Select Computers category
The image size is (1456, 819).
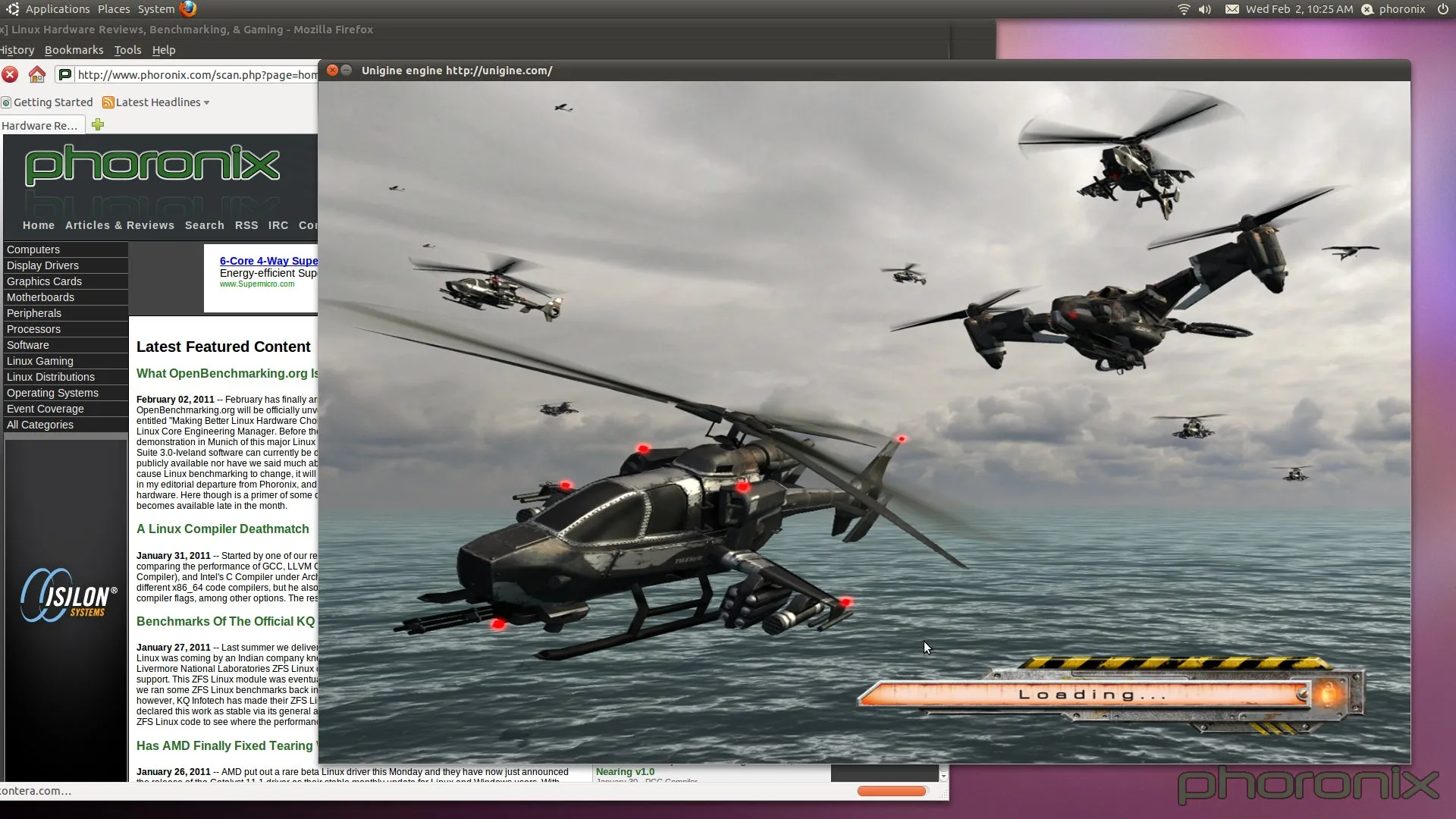pyautogui.click(x=66, y=249)
